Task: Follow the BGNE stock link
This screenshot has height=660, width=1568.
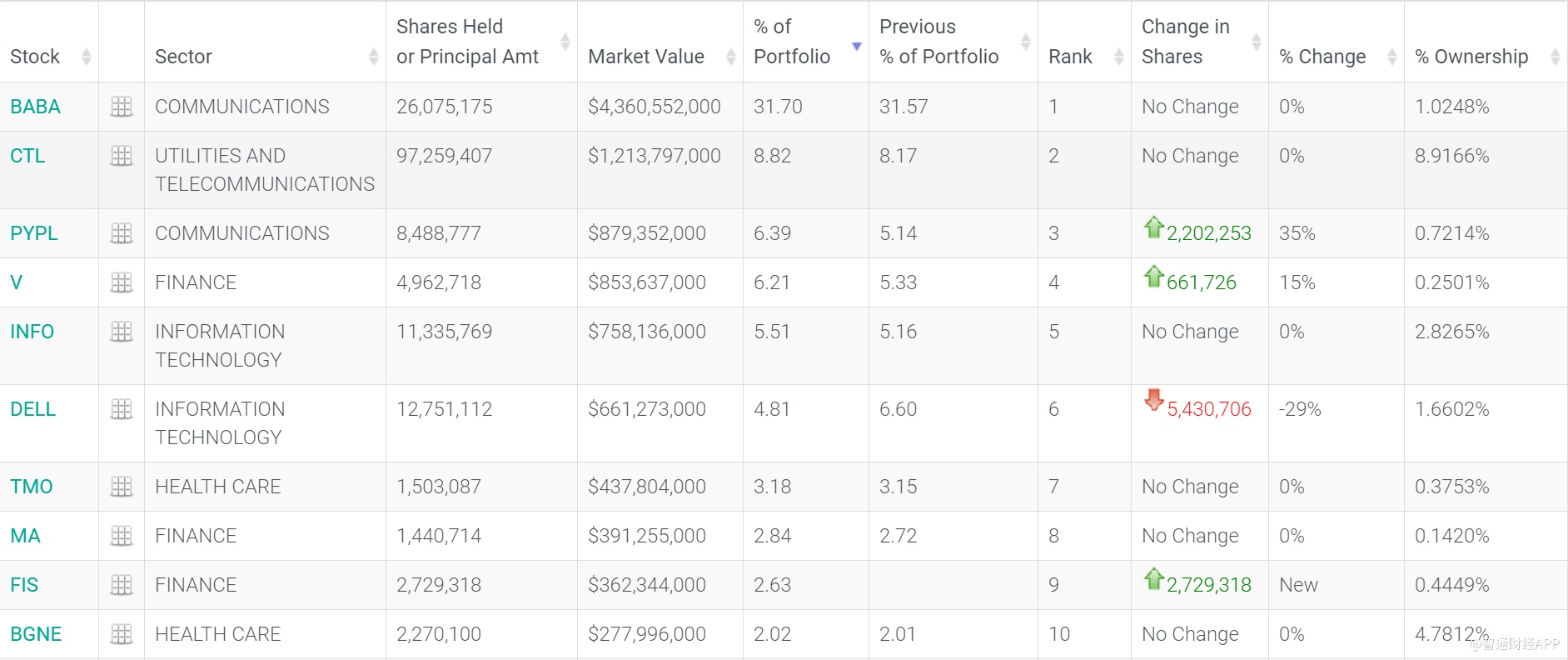Action: point(36,634)
